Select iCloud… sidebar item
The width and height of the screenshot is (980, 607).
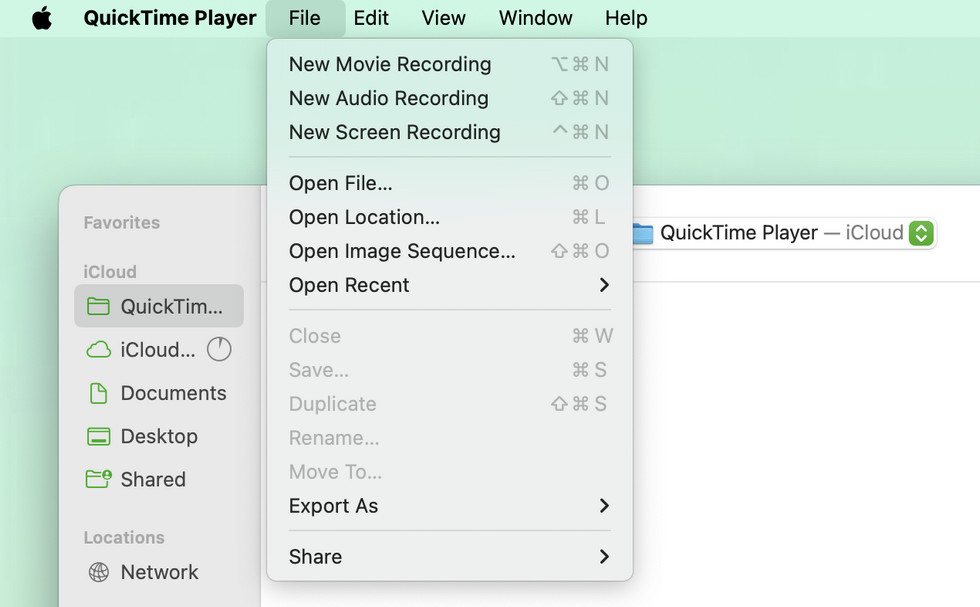[159, 349]
